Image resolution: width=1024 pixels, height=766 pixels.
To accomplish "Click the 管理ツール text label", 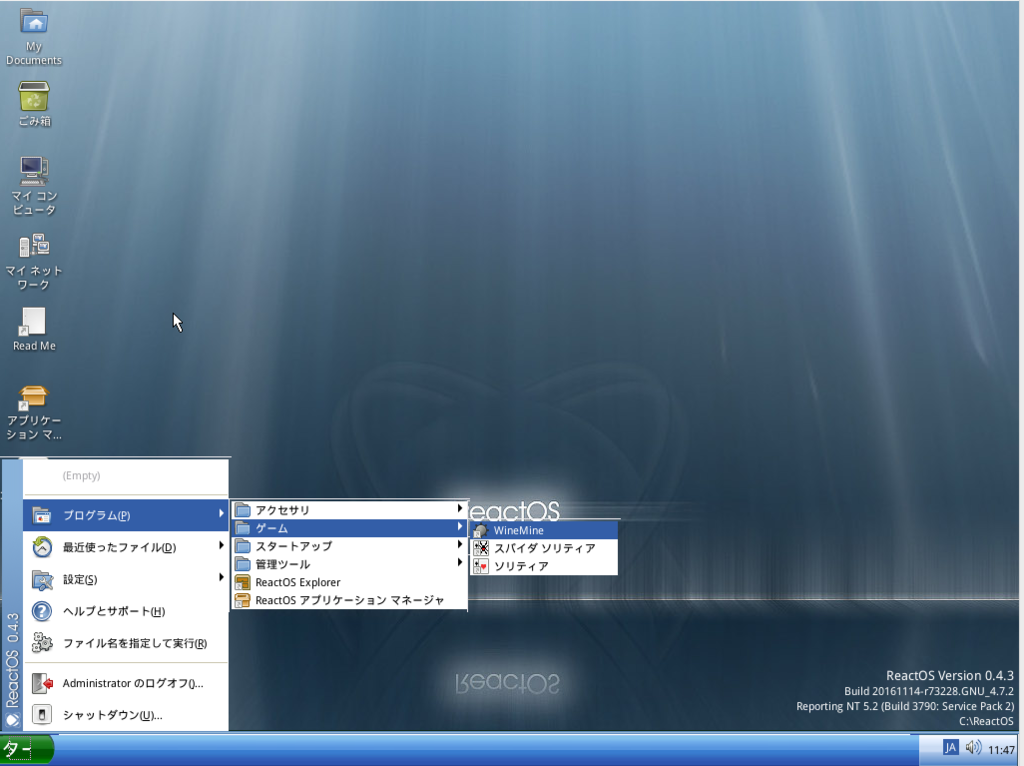I will [283, 564].
